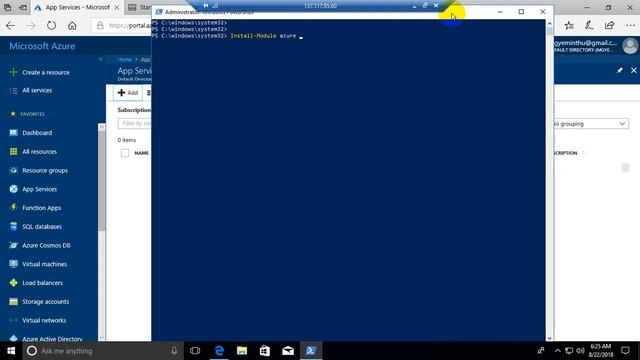Screen dimensions: 640x360
Task: Tick the select-all checkbox beside NAME
Action: tap(125, 153)
